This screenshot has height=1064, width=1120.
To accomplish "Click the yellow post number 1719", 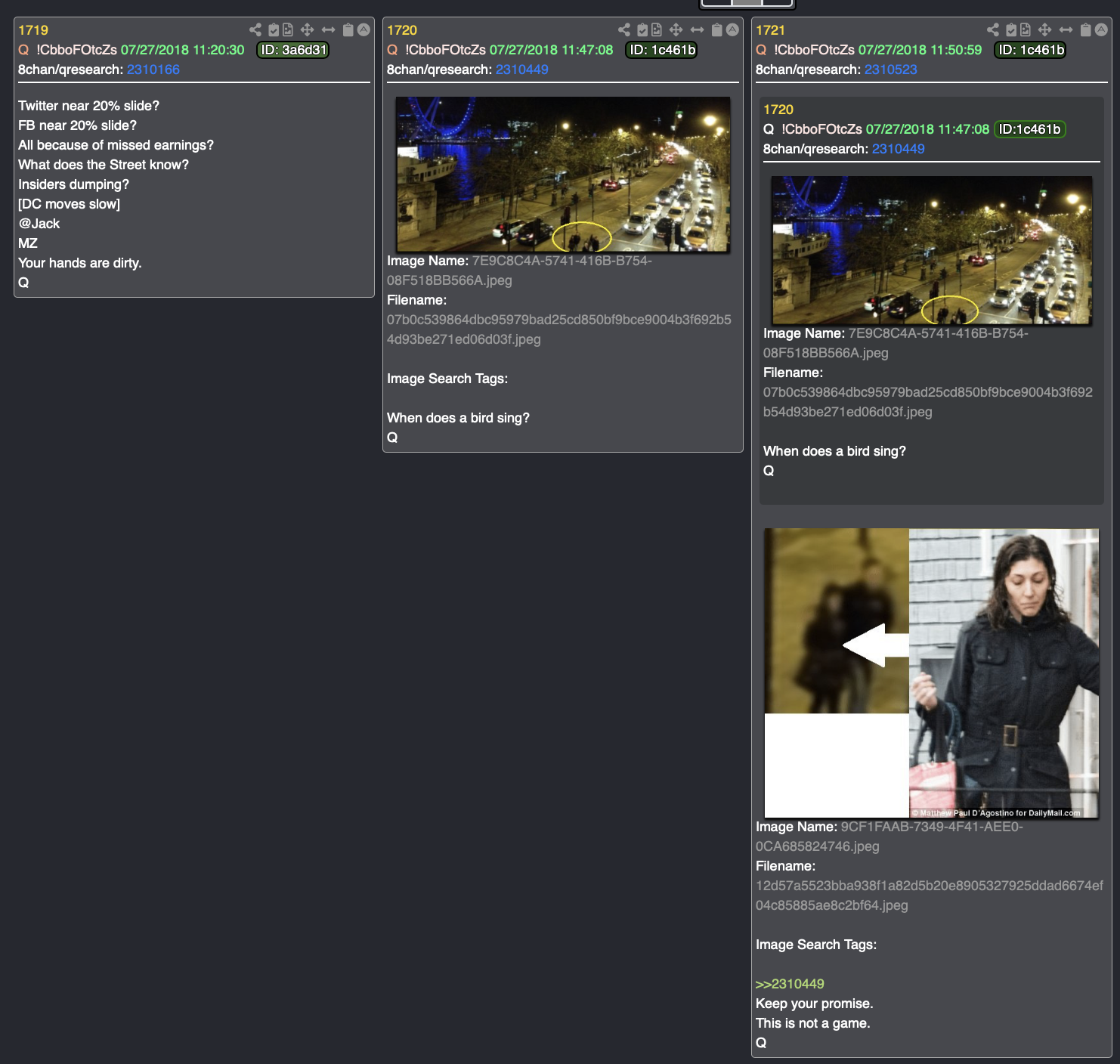I will 33,30.
